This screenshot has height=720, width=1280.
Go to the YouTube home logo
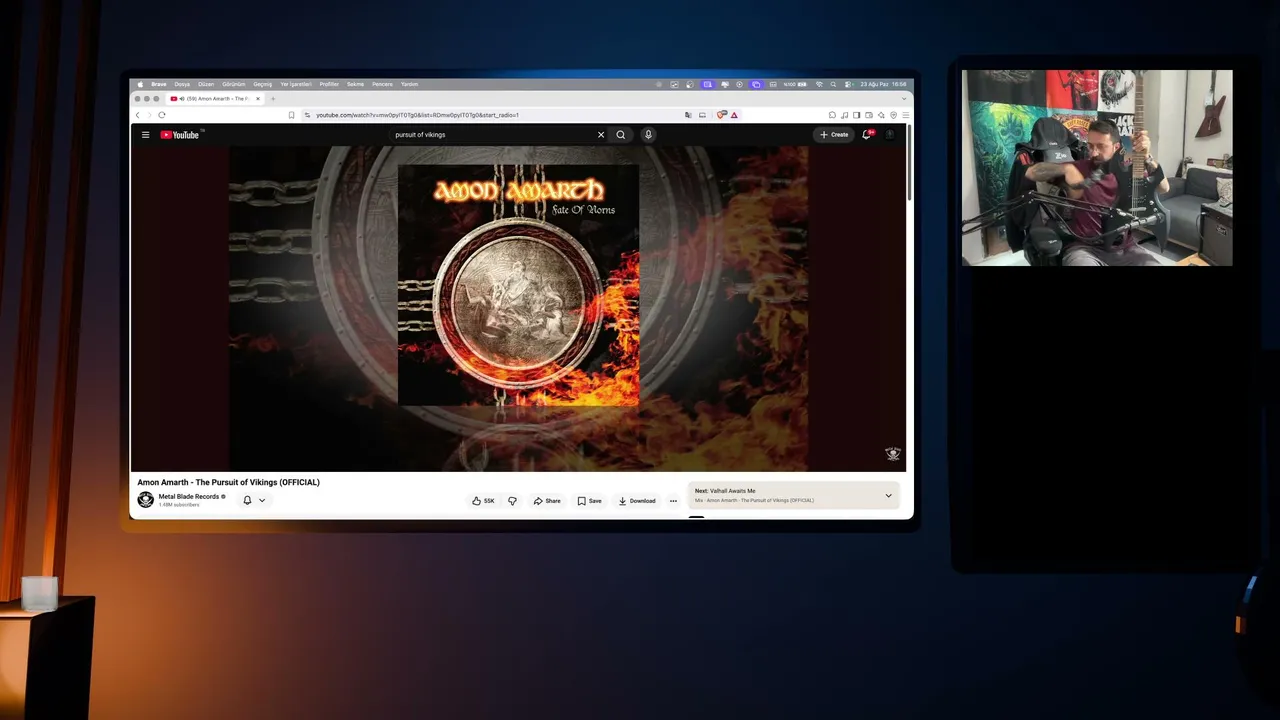pos(181,135)
